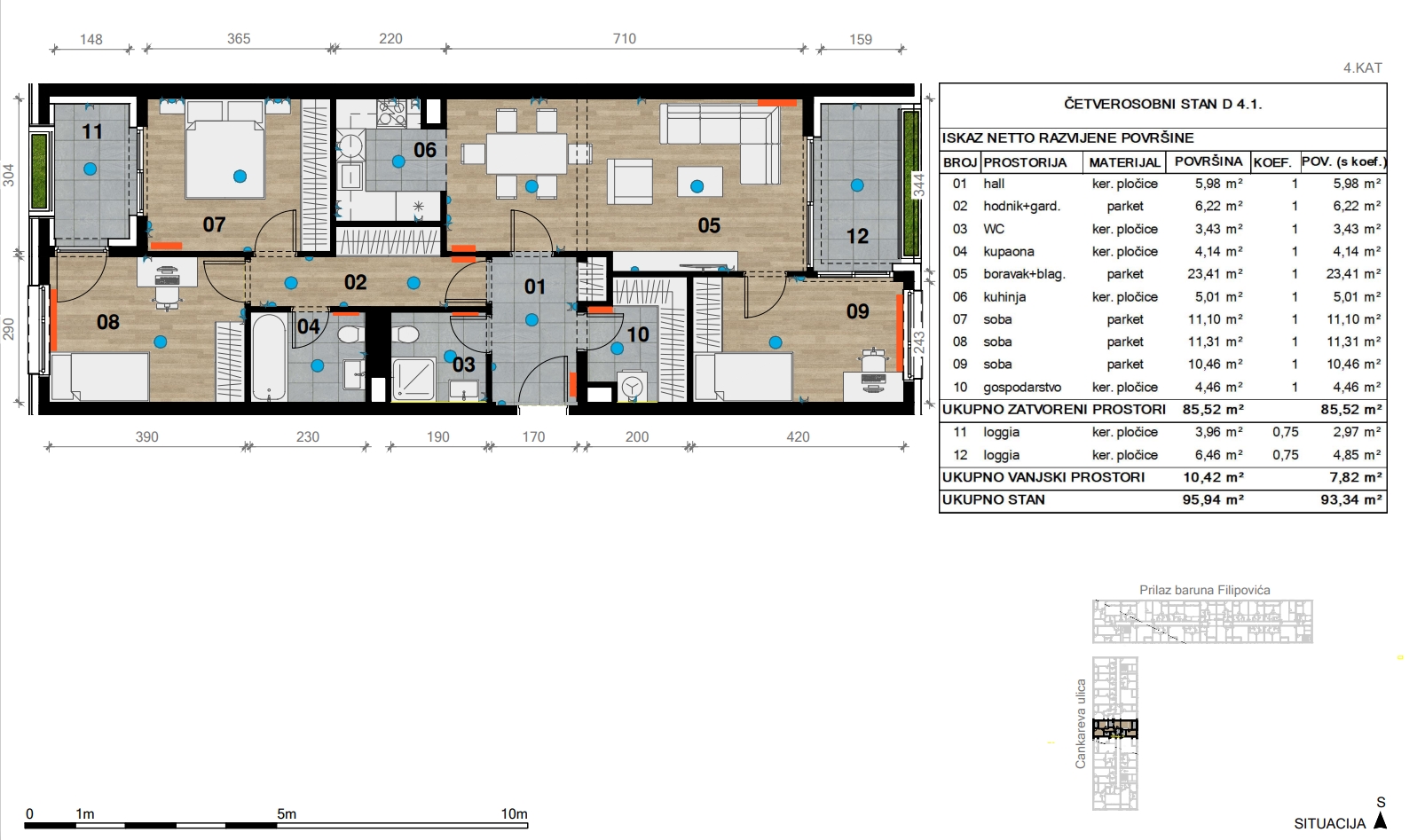Select the 'boravak+blag.' row in the table
The width and height of the screenshot is (1425, 840).
1162,274
